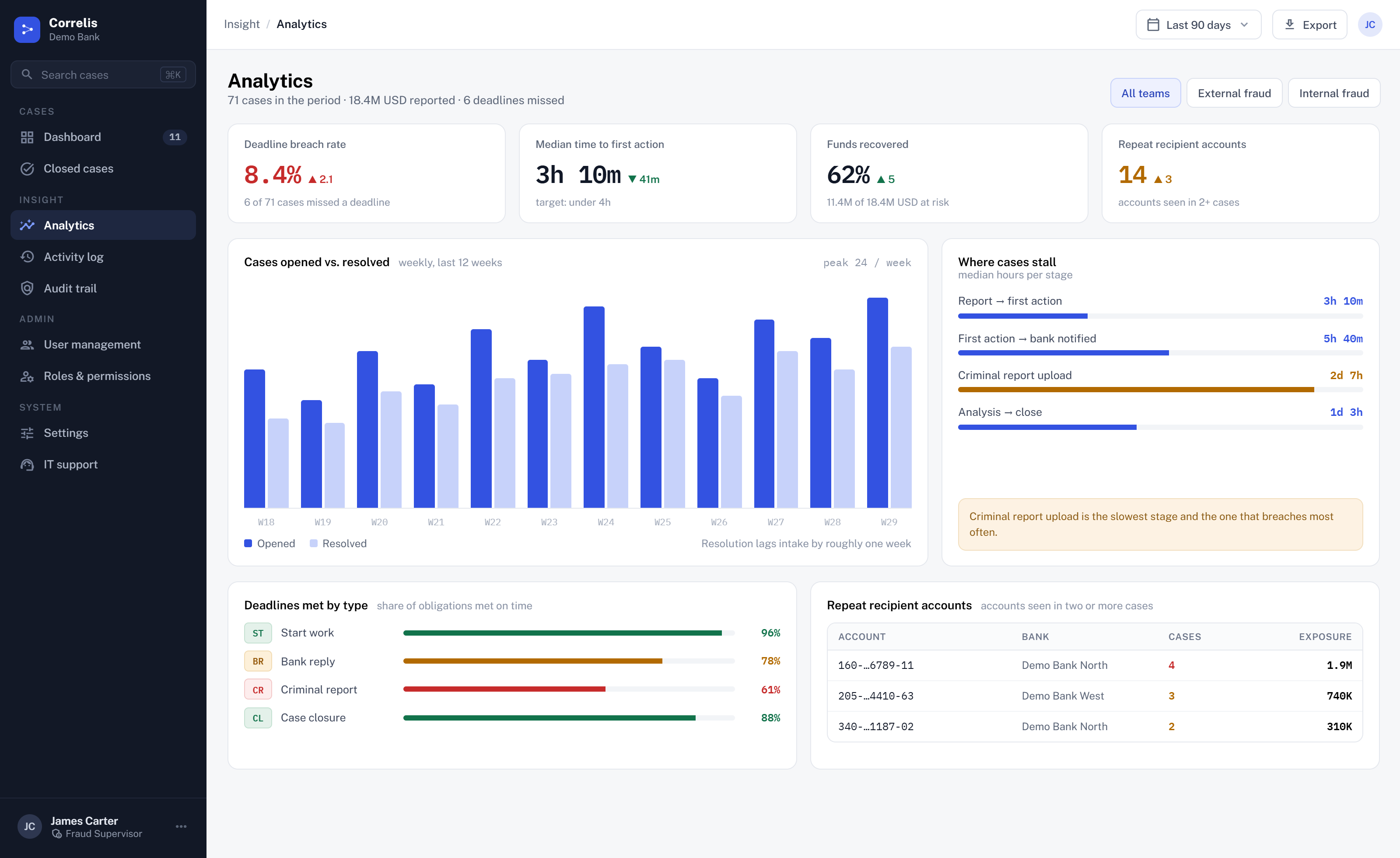1400x858 pixels.
Task: Click the Insight breadcrumb link
Action: (x=241, y=24)
